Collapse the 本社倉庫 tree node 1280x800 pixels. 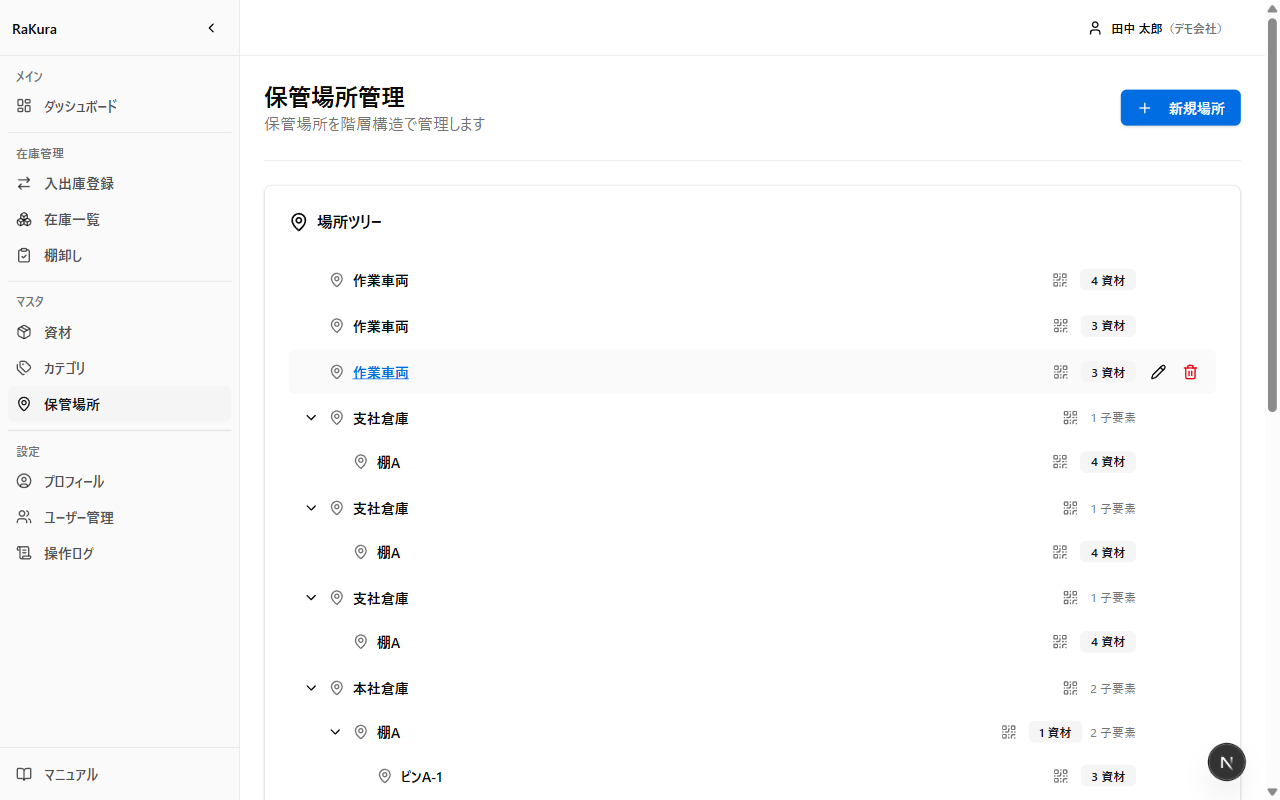tap(311, 688)
